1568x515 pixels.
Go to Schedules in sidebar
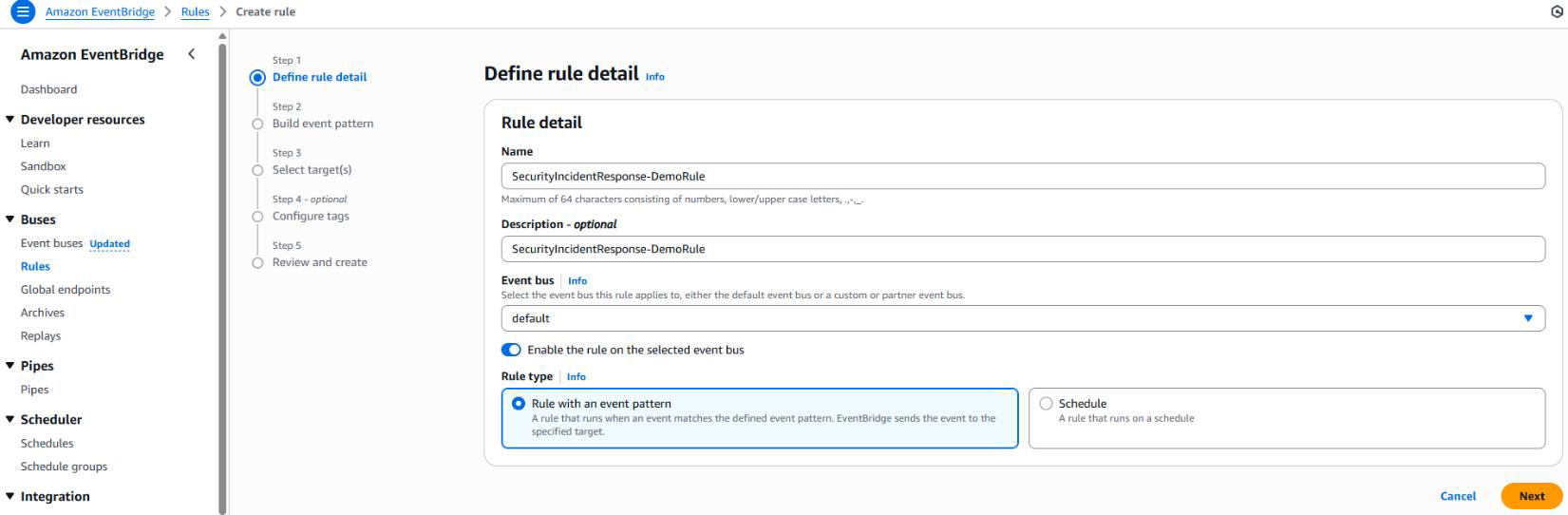pyautogui.click(x=47, y=443)
